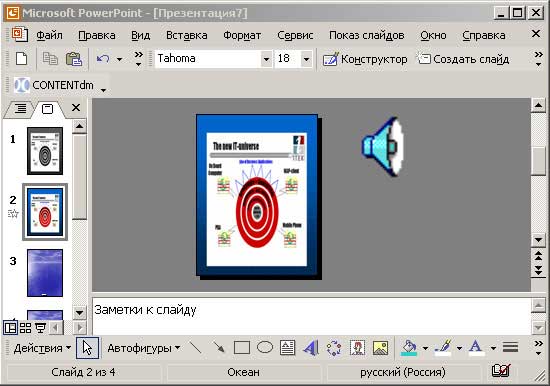
Task: Switch to Slide Sorter view
Action: coord(25,328)
